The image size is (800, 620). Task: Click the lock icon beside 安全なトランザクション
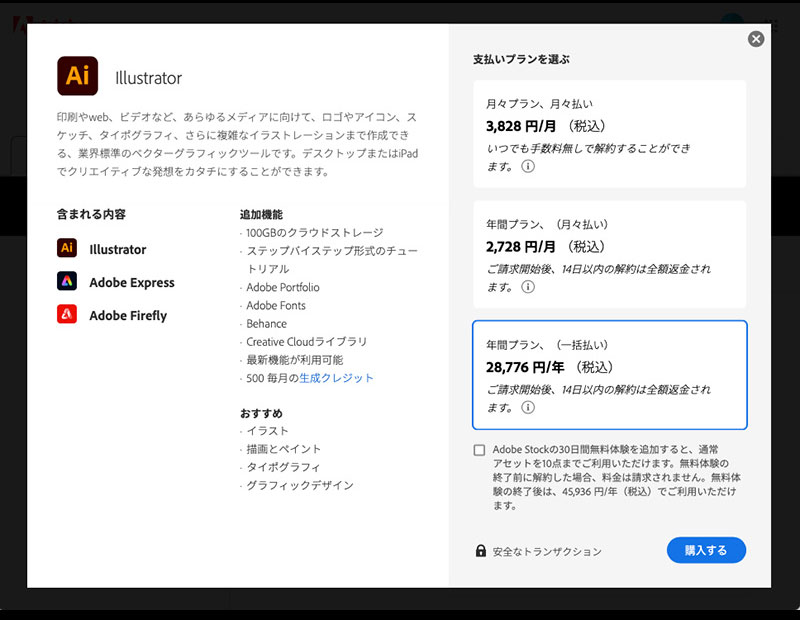point(481,551)
